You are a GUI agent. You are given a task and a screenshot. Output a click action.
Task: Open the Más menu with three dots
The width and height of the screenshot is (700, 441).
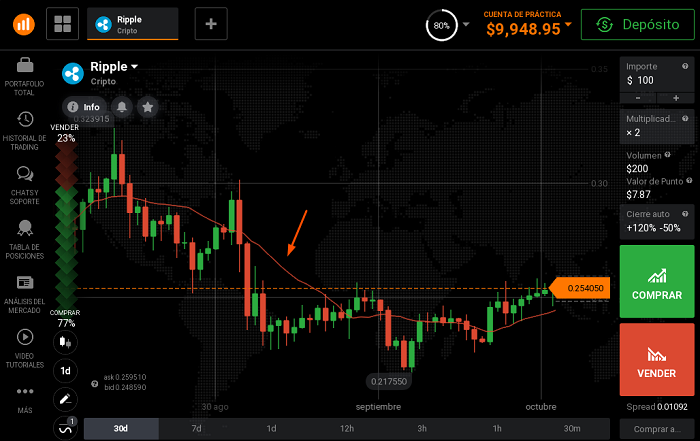pyautogui.click(x=25, y=400)
